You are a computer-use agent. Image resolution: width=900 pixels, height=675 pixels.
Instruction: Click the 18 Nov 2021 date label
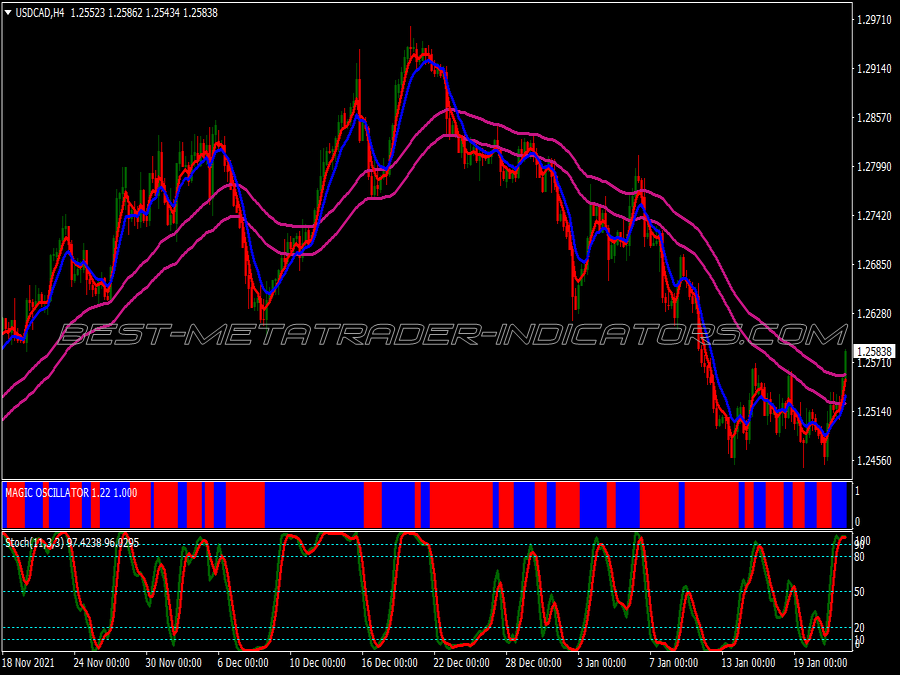tap(29, 663)
